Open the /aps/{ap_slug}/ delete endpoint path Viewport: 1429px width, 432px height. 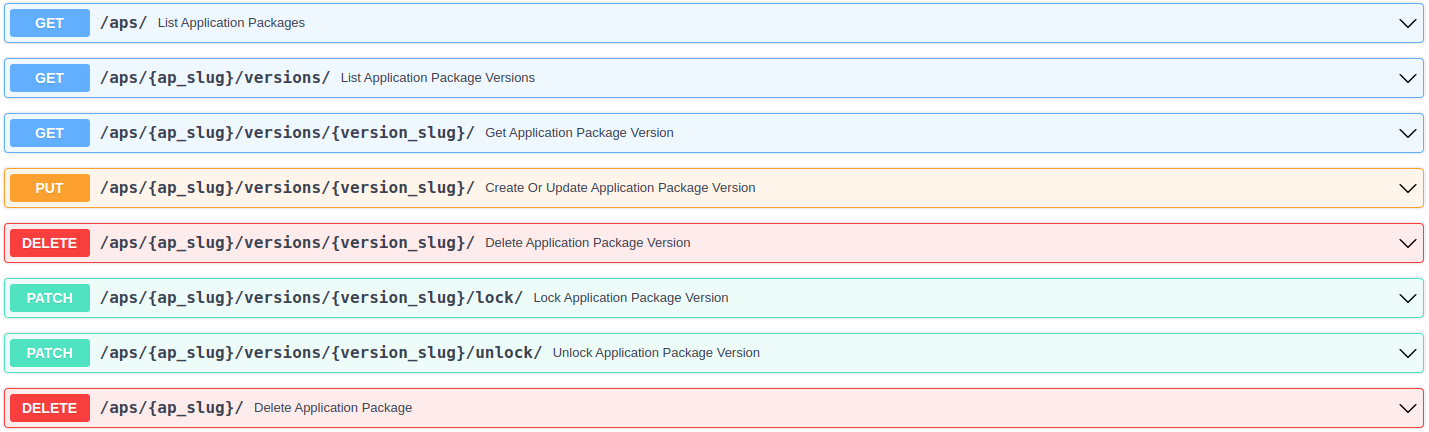coord(172,407)
